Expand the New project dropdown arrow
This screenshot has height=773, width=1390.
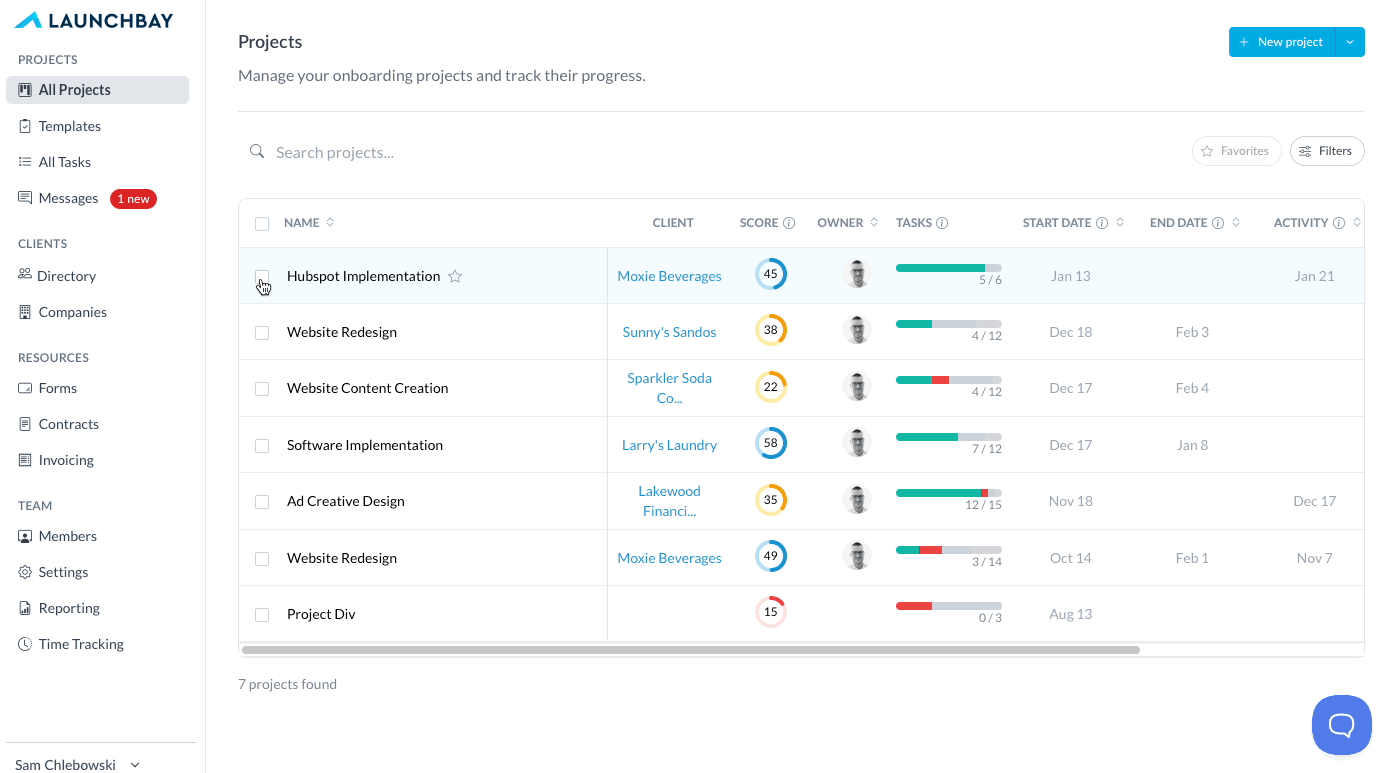pyautogui.click(x=1350, y=42)
